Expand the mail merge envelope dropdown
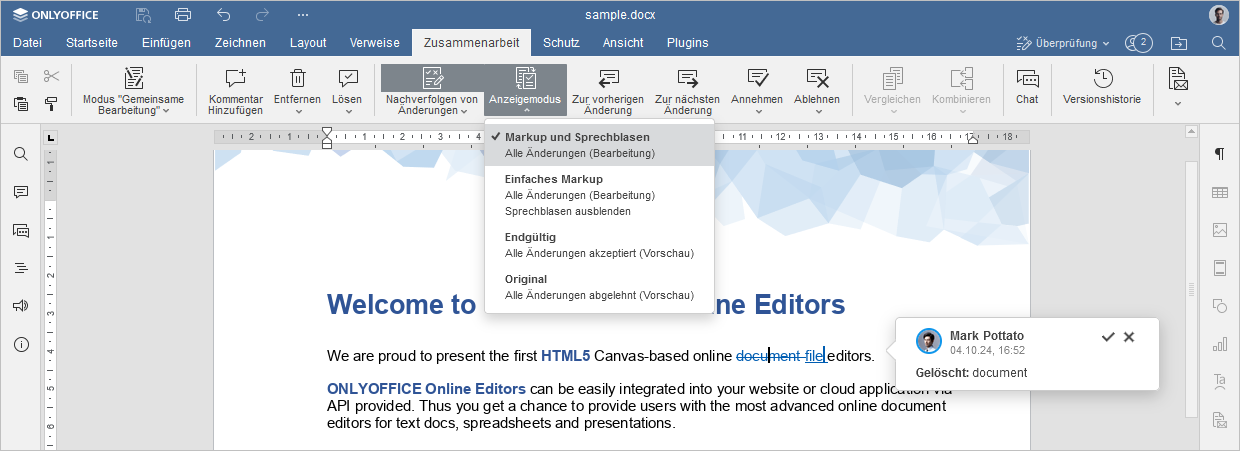Image resolution: width=1240 pixels, height=451 pixels. pos(1178,103)
